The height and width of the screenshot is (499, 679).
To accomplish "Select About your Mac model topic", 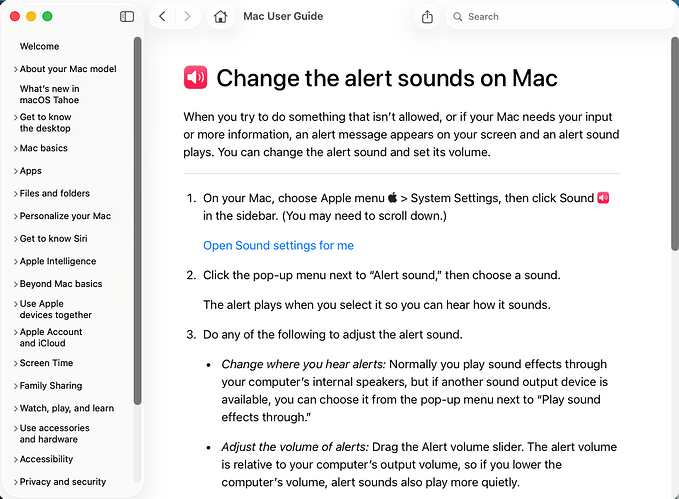I will pyautogui.click(x=68, y=69).
